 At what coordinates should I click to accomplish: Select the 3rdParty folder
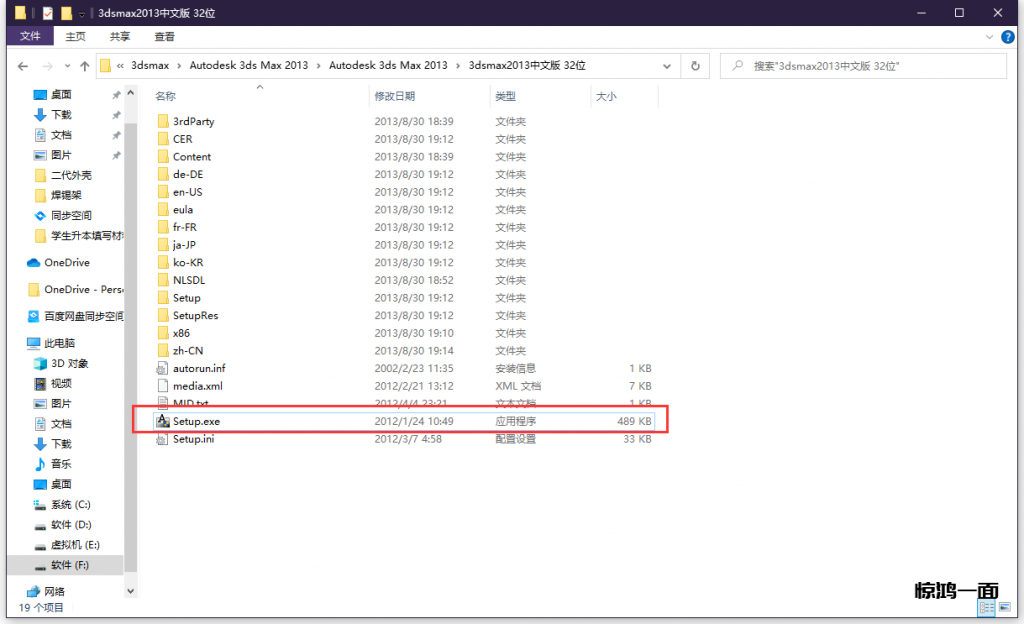[193, 121]
